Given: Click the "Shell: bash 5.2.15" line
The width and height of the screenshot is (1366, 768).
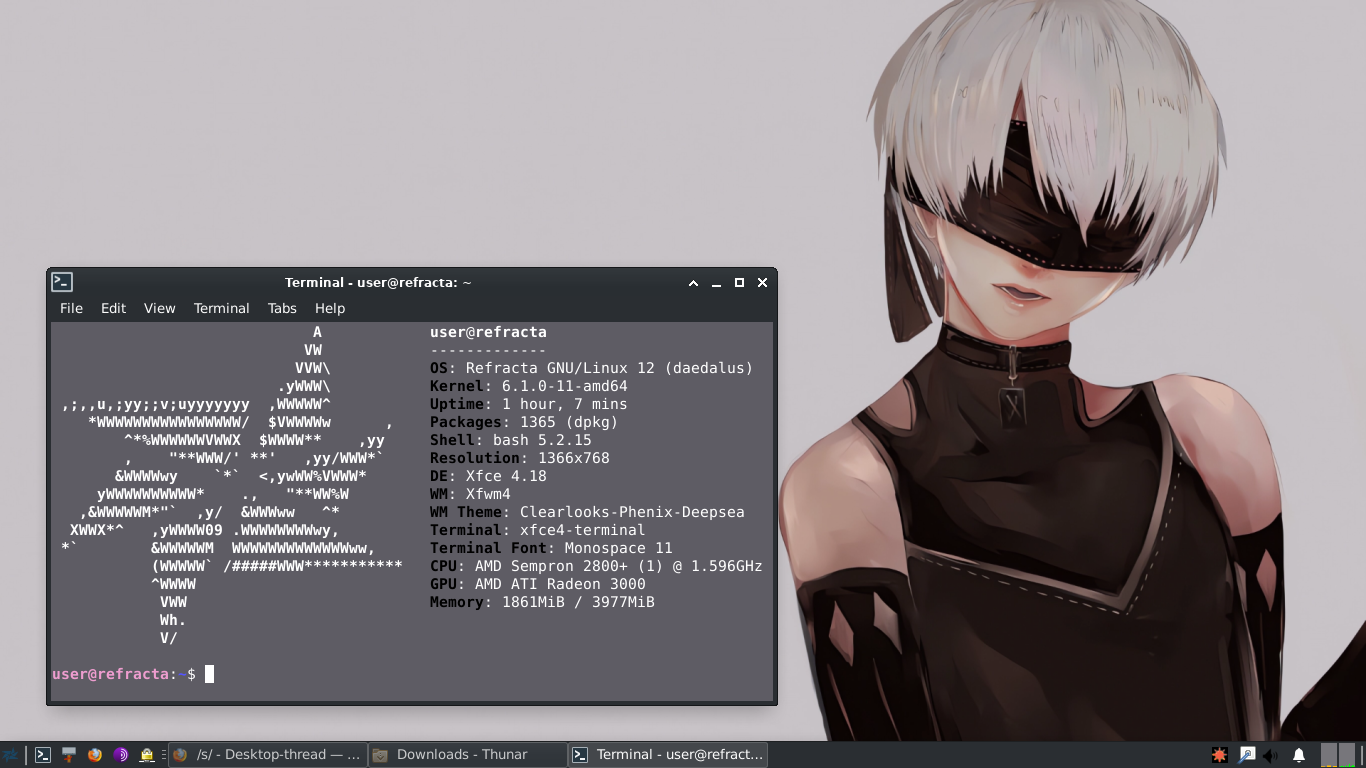Looking at the screenshot, I should pyautogui.click(x=511, y=440).
